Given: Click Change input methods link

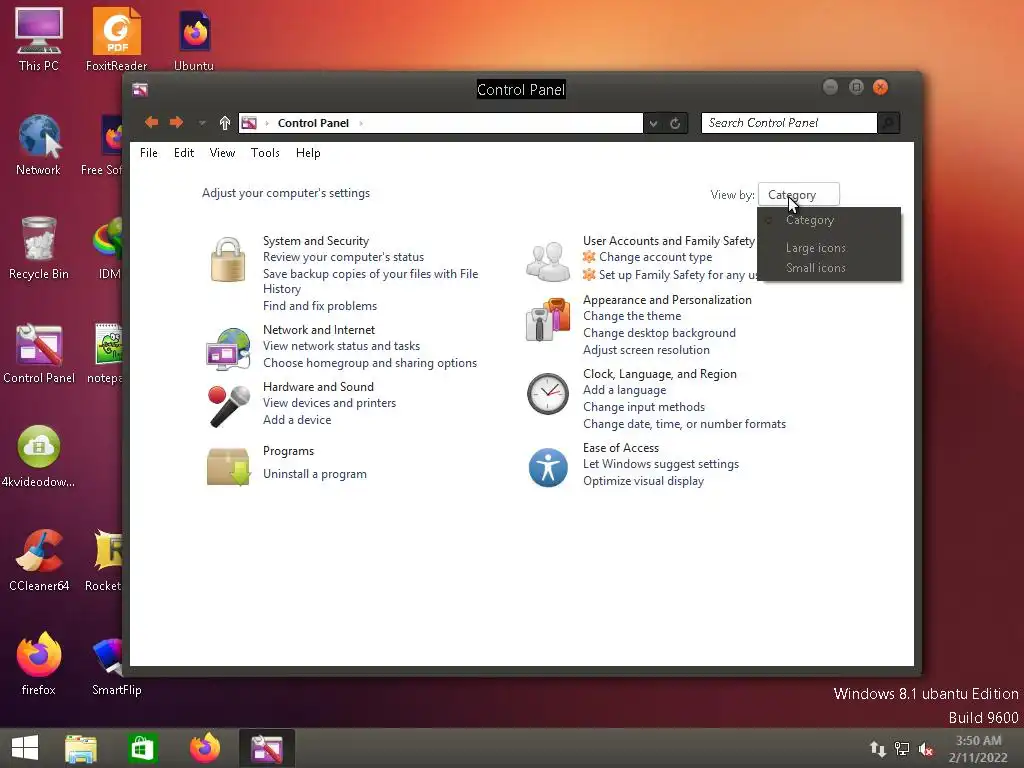Looking at the screenshot, I should (x=644, y=407).
